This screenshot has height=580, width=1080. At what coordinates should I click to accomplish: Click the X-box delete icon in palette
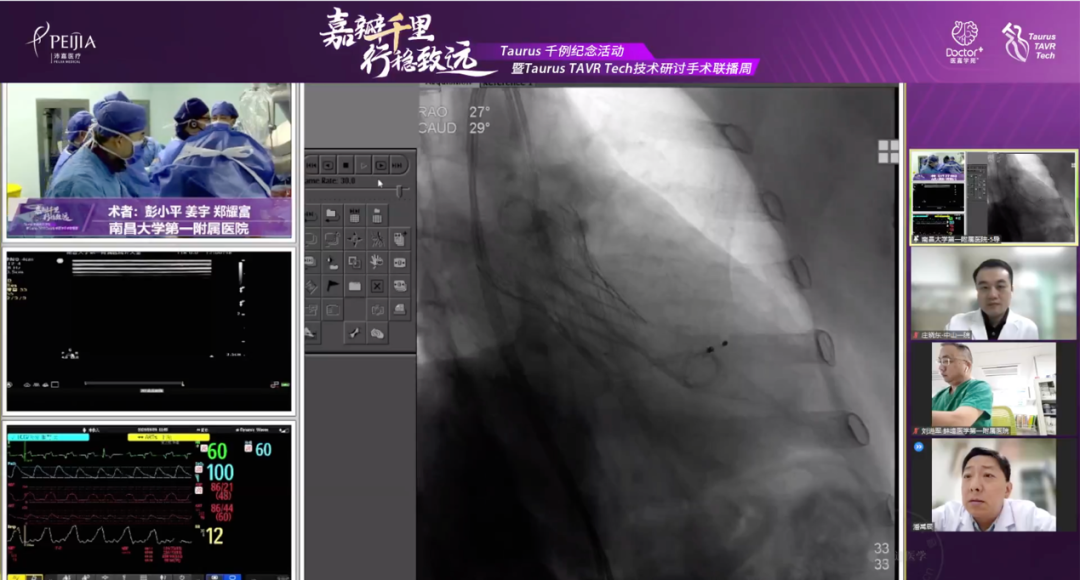point(377,286)
